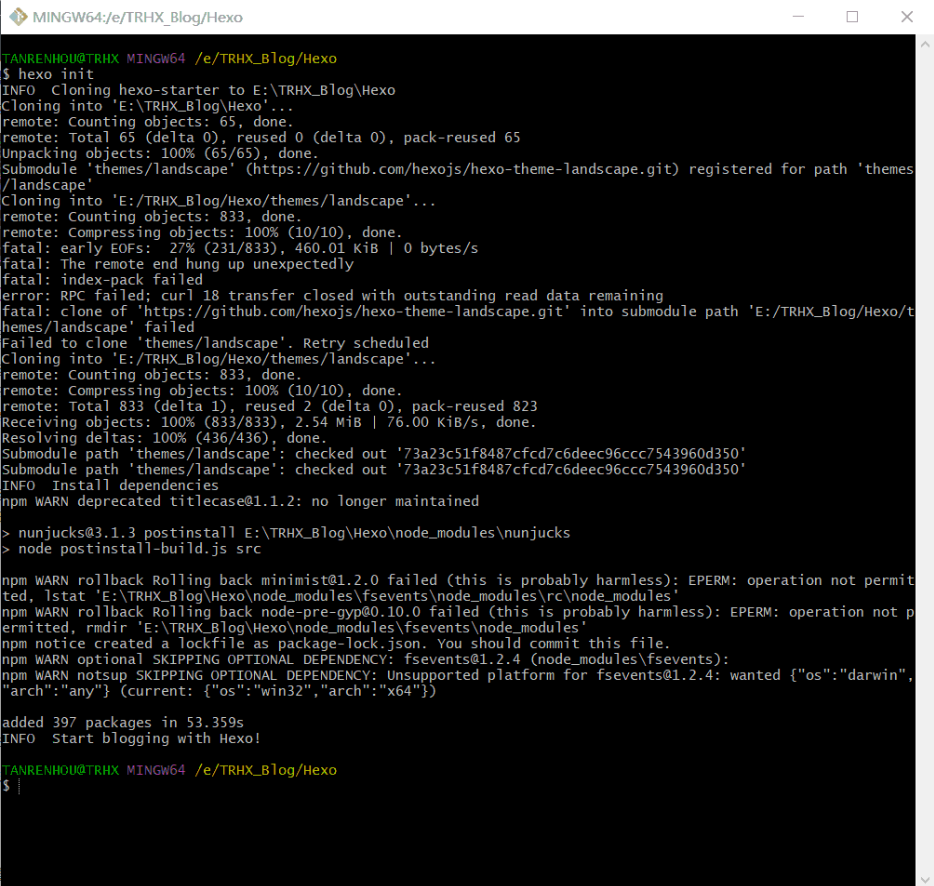Screen dimensions: 934x886
Task: Click the final '$' prompt cursor line
Action: [12, 786]
